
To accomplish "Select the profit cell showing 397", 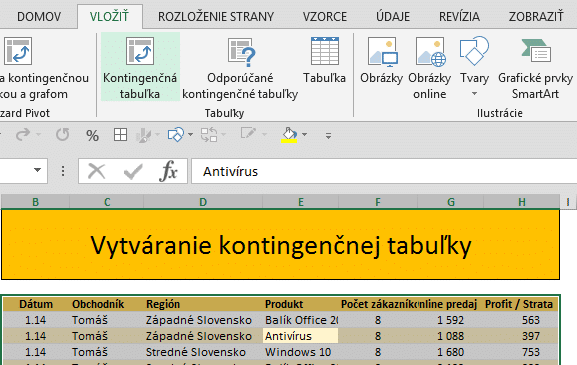I will (x=521, y=336).
